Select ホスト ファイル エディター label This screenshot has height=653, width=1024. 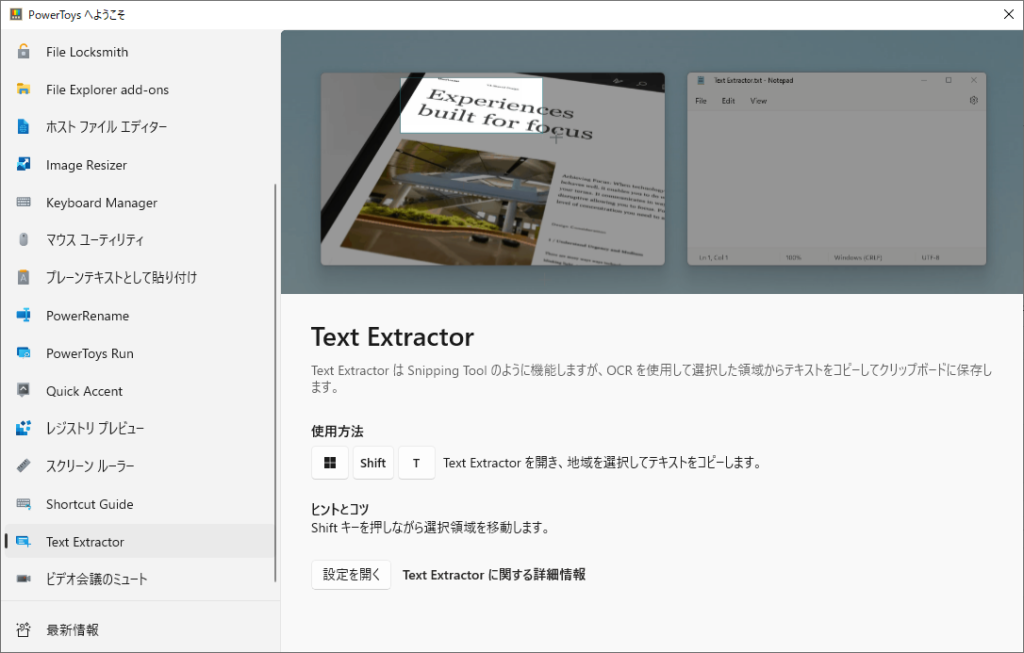click(106, 127)
